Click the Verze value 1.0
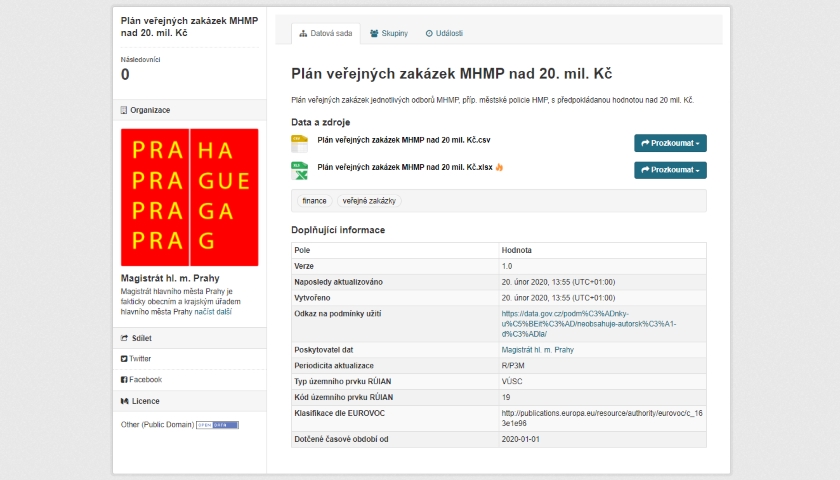The width and height of the screenshot is (840, 480). click(507, 266)
